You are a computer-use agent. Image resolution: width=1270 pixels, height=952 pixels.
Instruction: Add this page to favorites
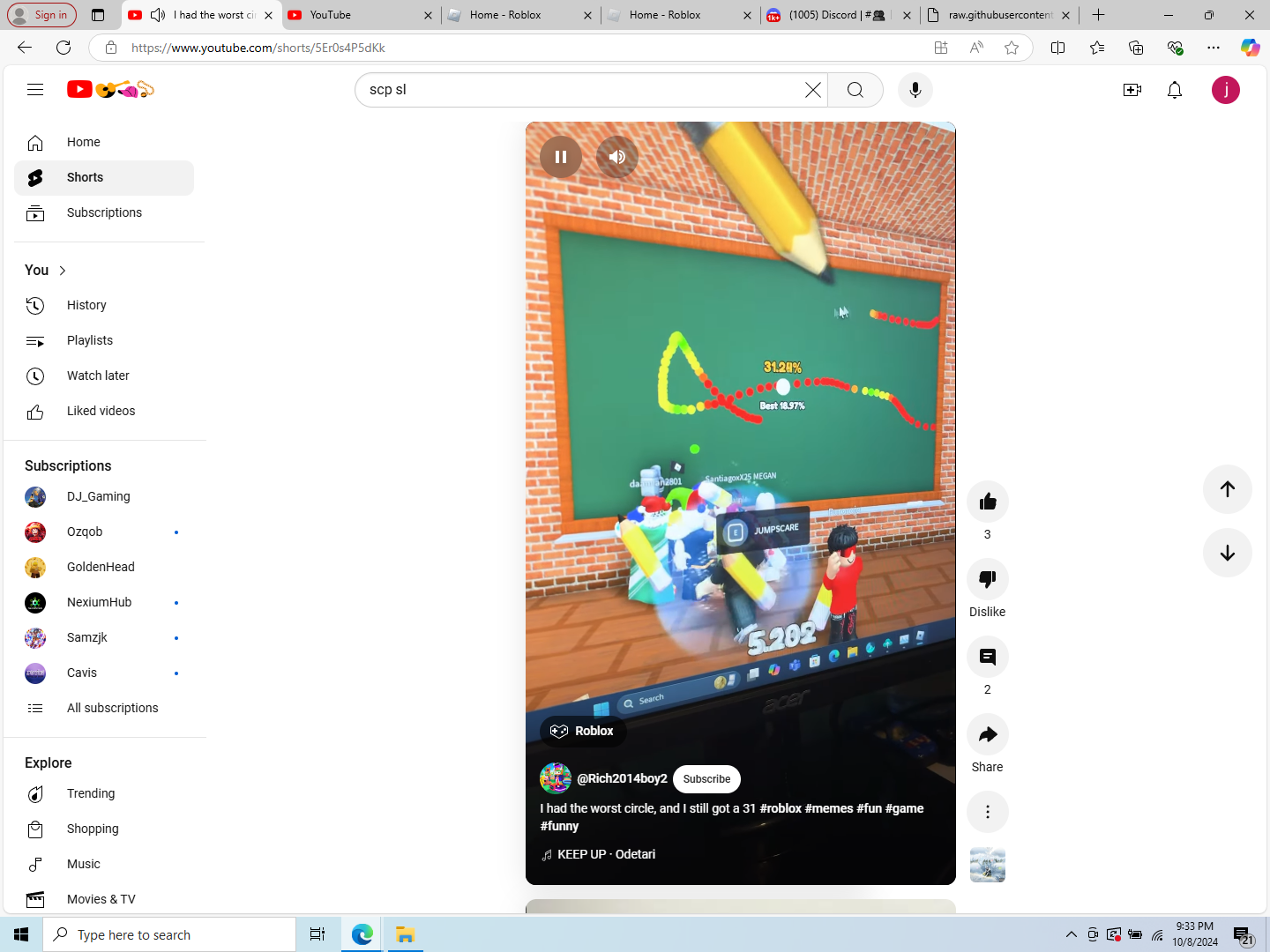1012,48
